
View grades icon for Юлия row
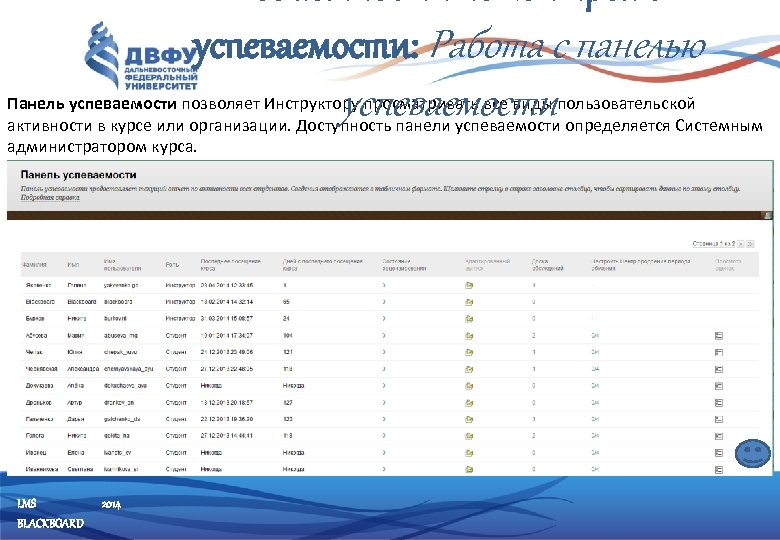click(x=719, y=352)
